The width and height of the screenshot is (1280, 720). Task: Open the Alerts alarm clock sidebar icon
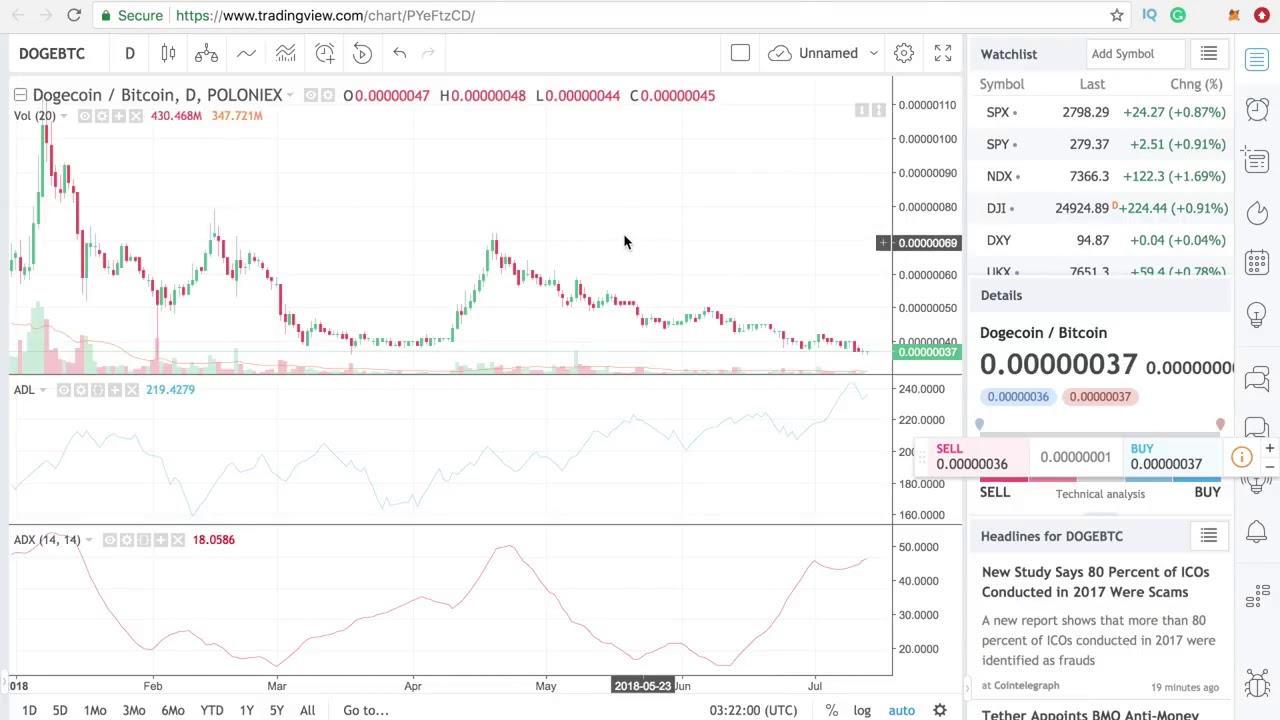pyautogui.click(x=1257, y=109)
